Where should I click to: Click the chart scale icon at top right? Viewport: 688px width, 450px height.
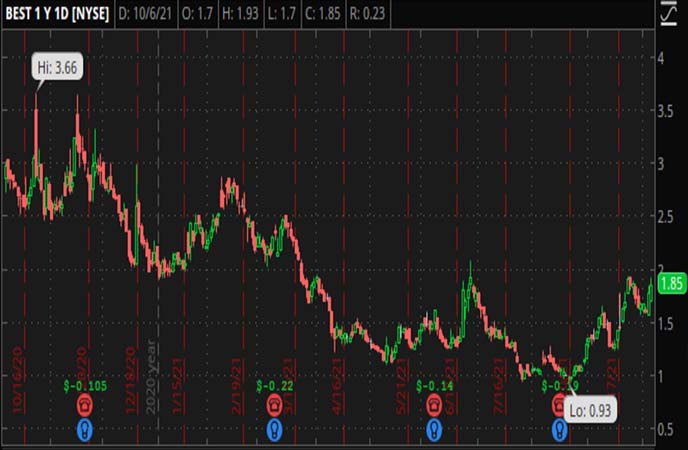tap(669, 13)
